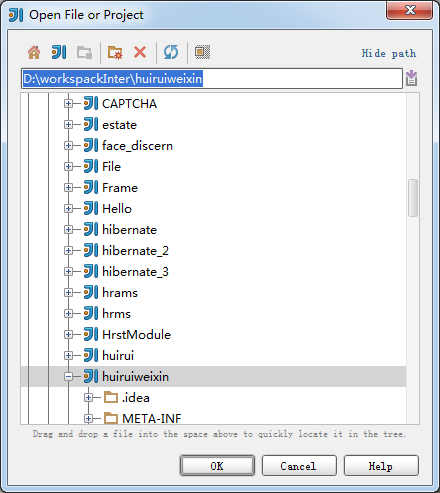Image resolution: width=440 pixels, height=493 pixels.
Task: Click the huirui project icon
Action: [91, 355]
